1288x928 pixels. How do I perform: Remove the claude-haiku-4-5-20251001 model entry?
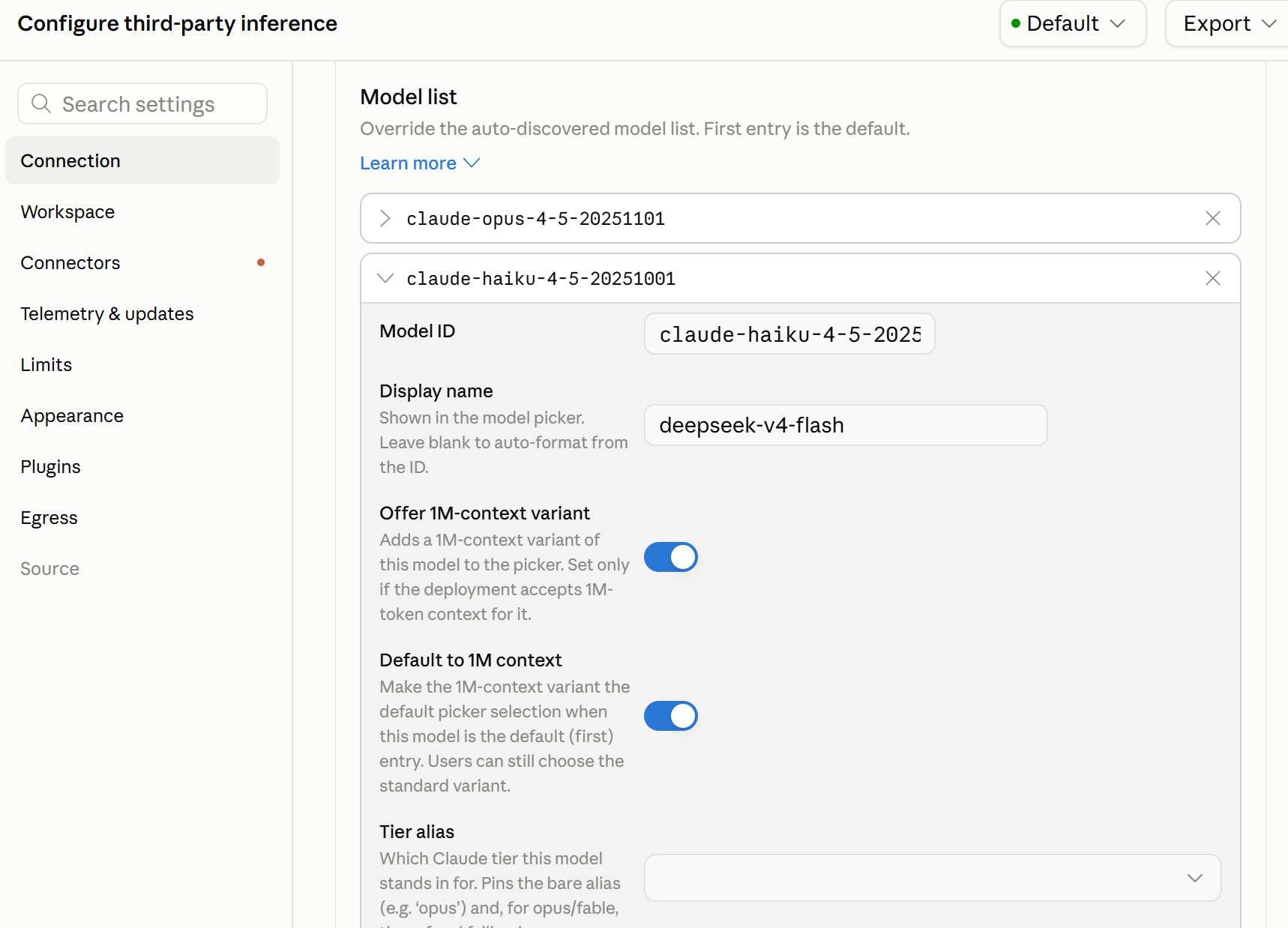(1212, 278)
